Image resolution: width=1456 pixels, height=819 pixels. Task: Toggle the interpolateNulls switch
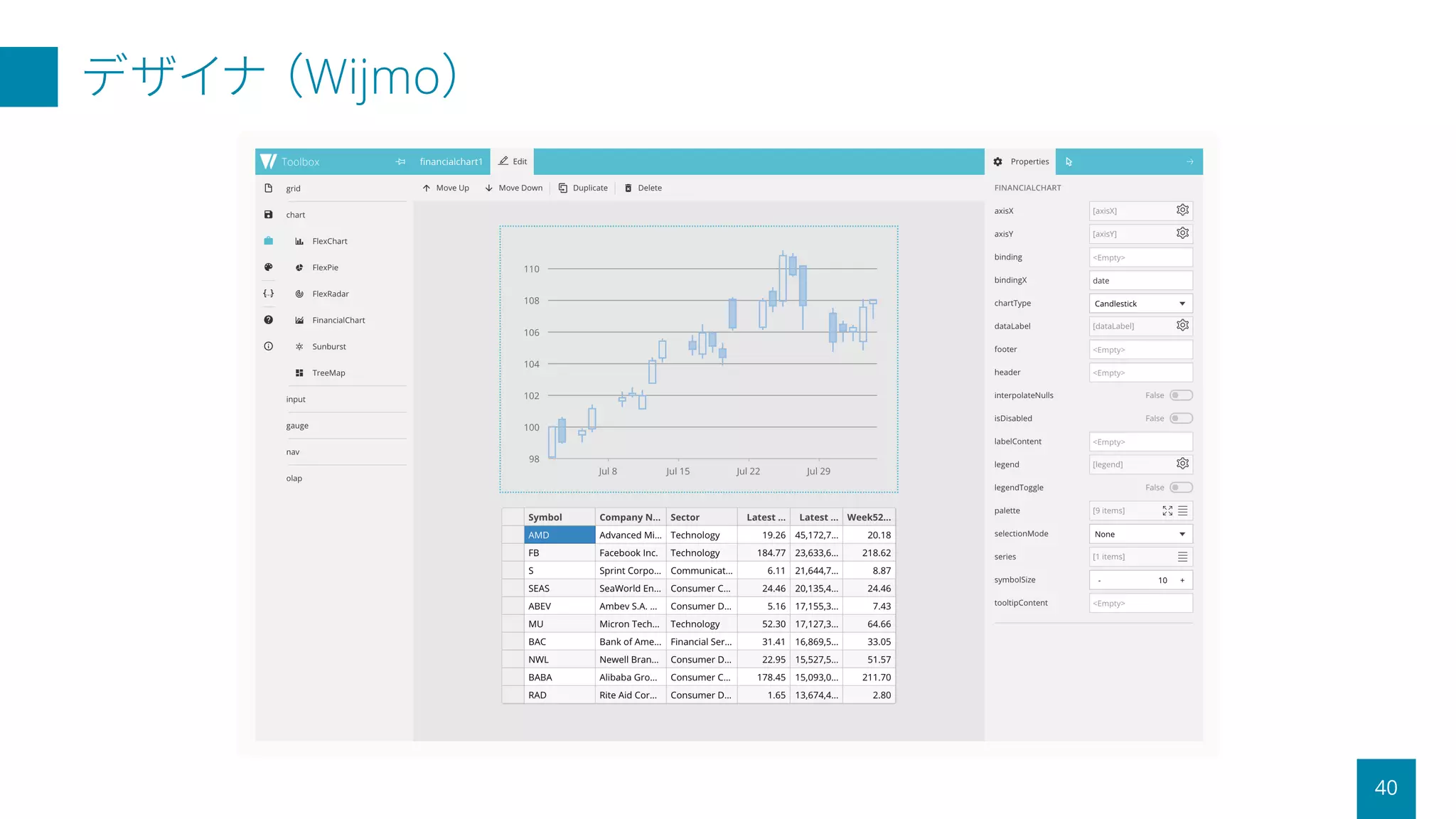[1180, 395]
